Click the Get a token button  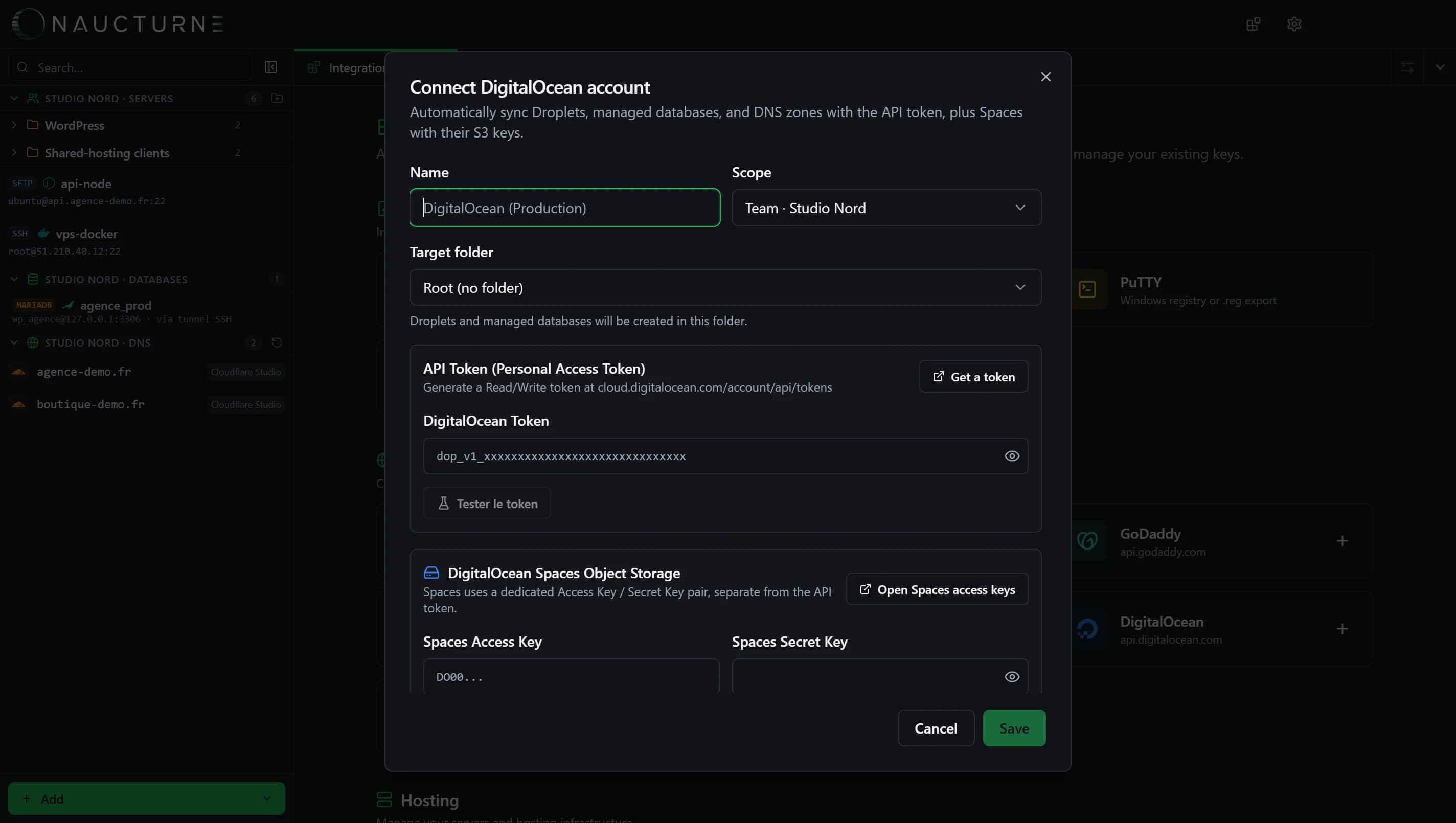click(x=973, y=376)
